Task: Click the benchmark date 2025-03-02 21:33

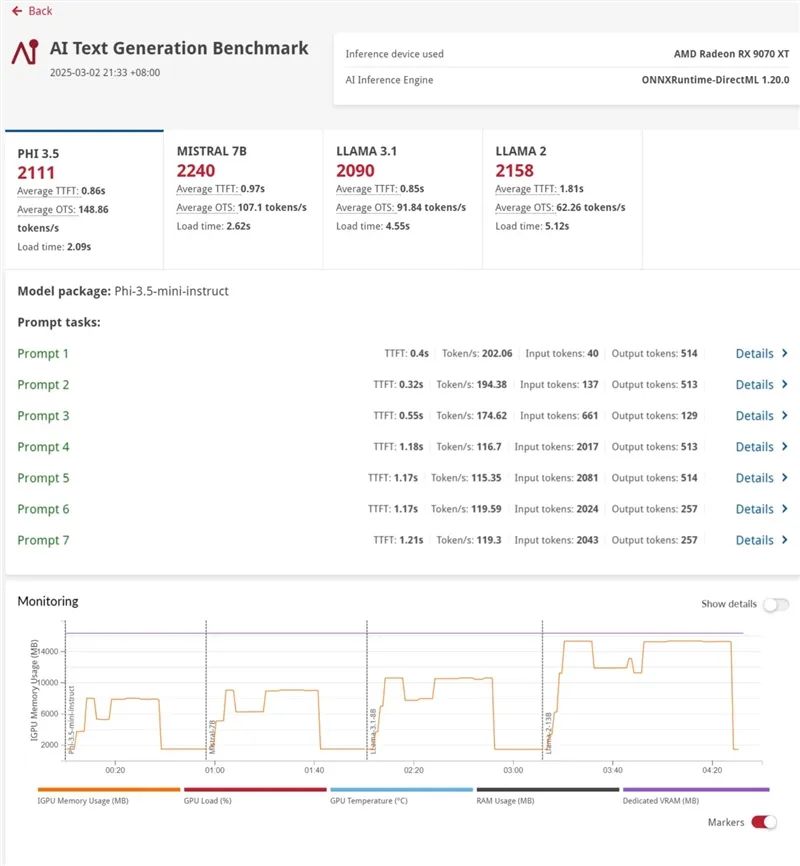Action: click(105, 72)
